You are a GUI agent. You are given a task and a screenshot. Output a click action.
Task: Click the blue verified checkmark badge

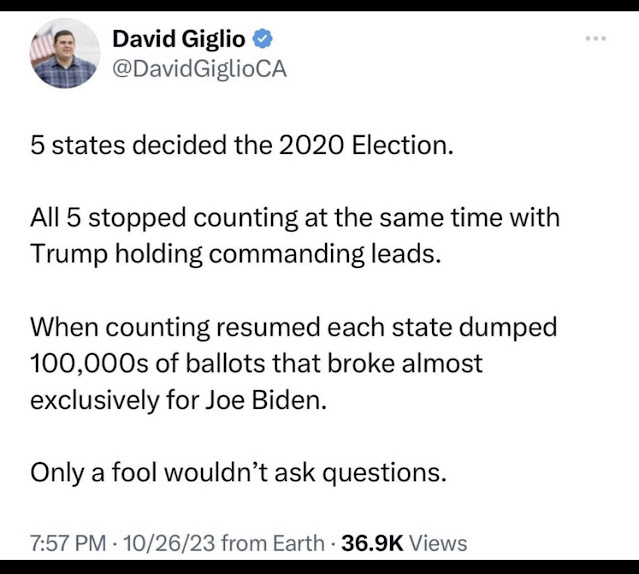[x=262, y=39]
